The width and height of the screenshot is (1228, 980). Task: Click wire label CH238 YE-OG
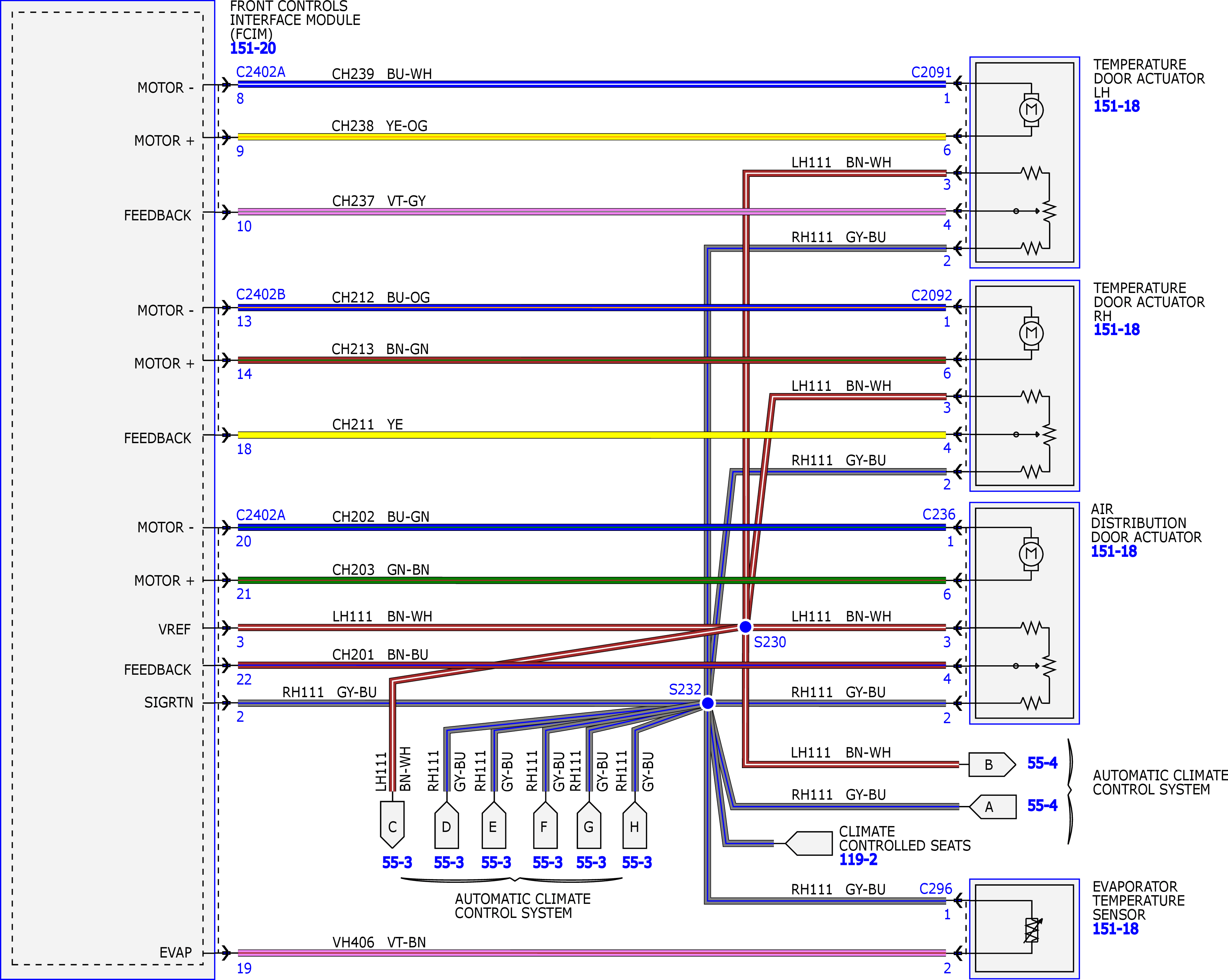coord(379,126)
